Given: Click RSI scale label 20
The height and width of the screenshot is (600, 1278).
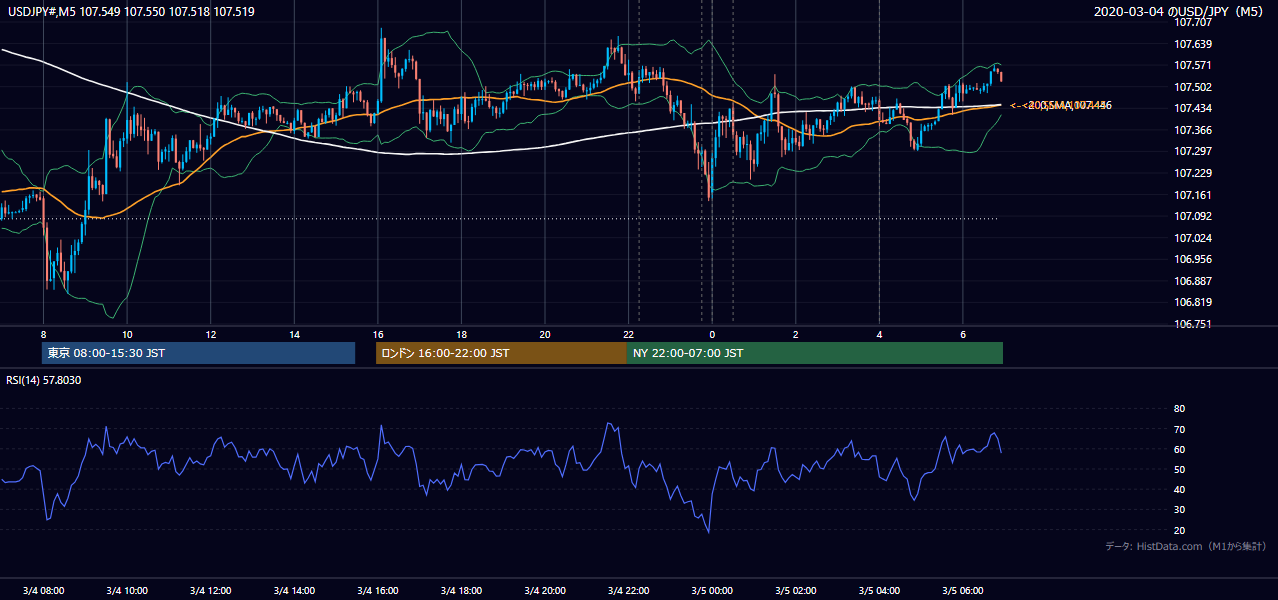Looking at the screenshot, I should (x=1179, y=530).
